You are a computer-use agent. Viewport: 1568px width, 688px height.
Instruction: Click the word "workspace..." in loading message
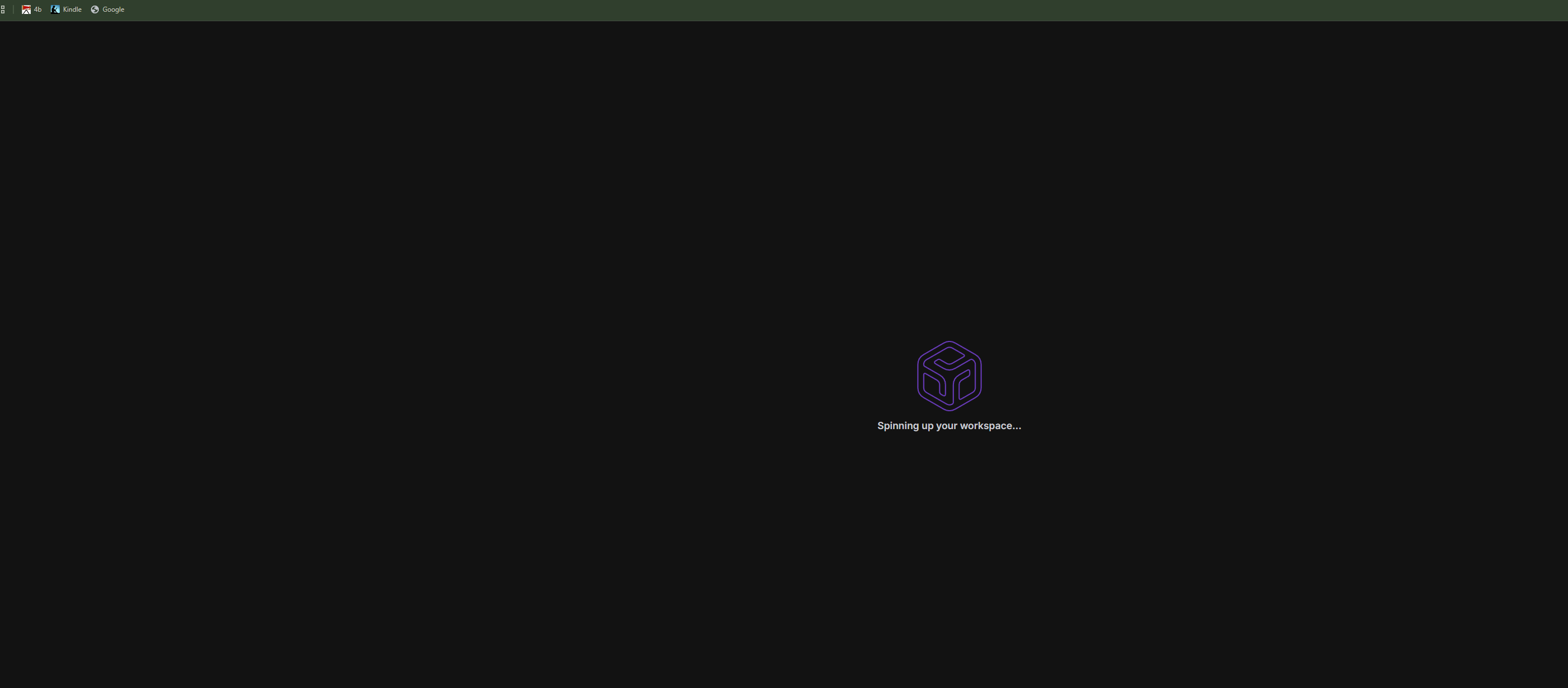[x=990, y=426]
